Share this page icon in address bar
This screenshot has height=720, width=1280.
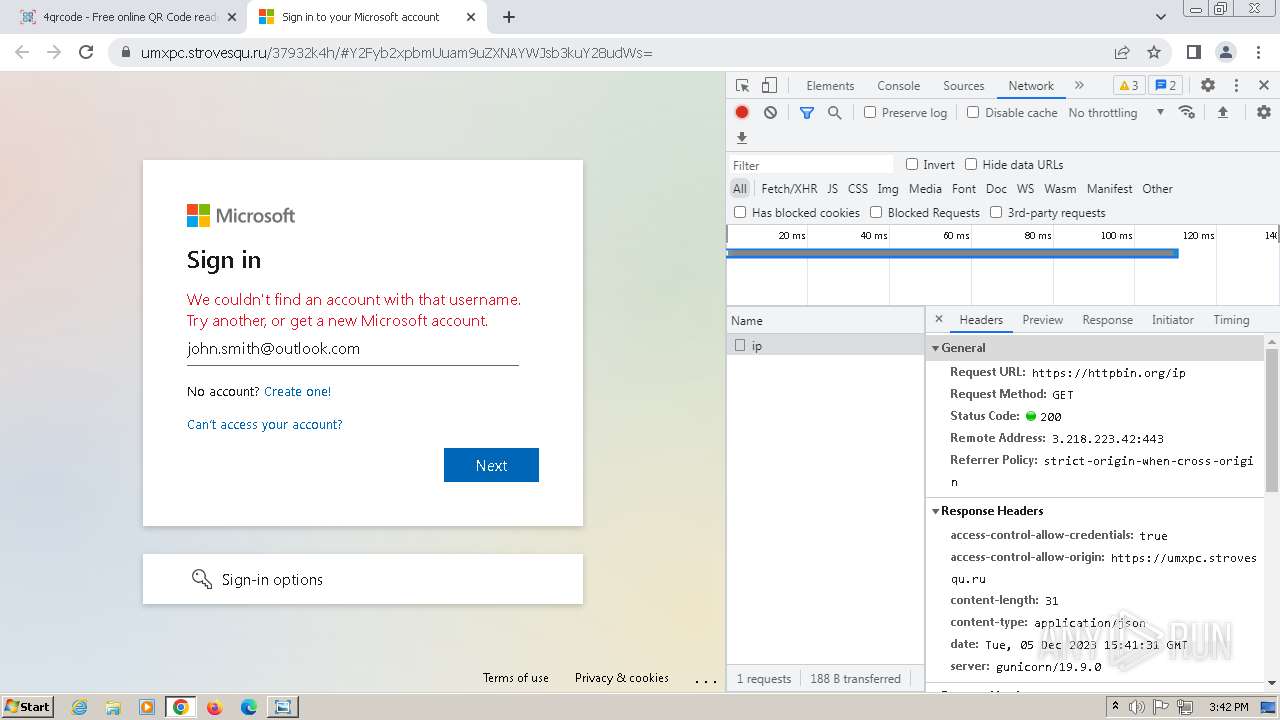(1122, 52)
